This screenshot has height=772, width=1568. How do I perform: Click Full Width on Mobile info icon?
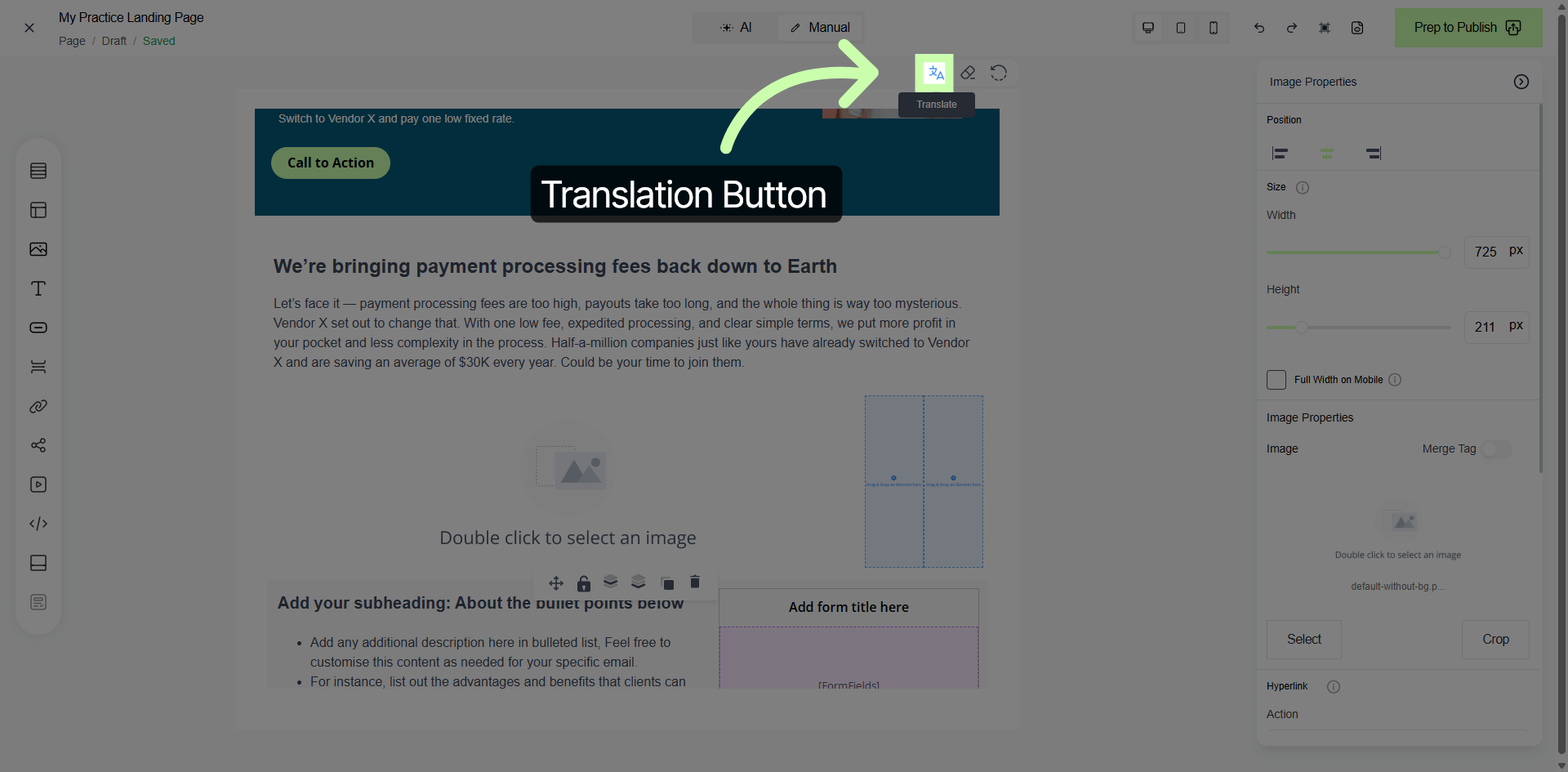tap(1395, 380)
